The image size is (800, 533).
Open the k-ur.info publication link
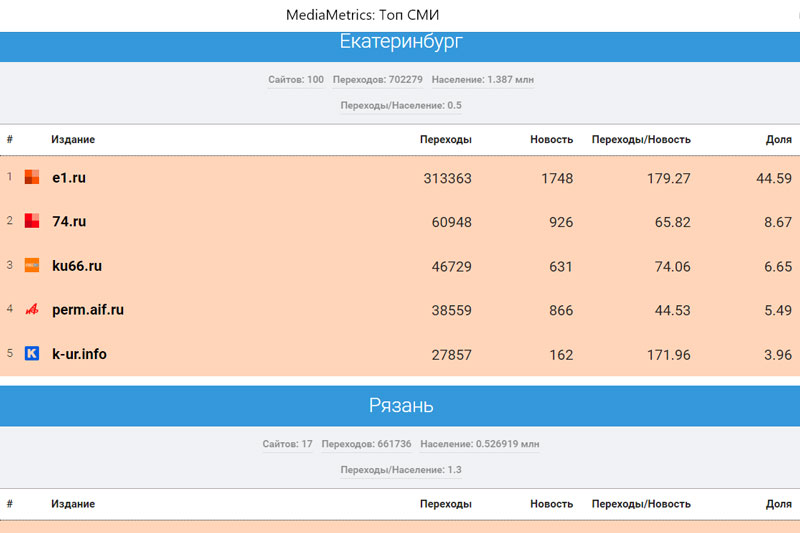click(x=79, y=354)
